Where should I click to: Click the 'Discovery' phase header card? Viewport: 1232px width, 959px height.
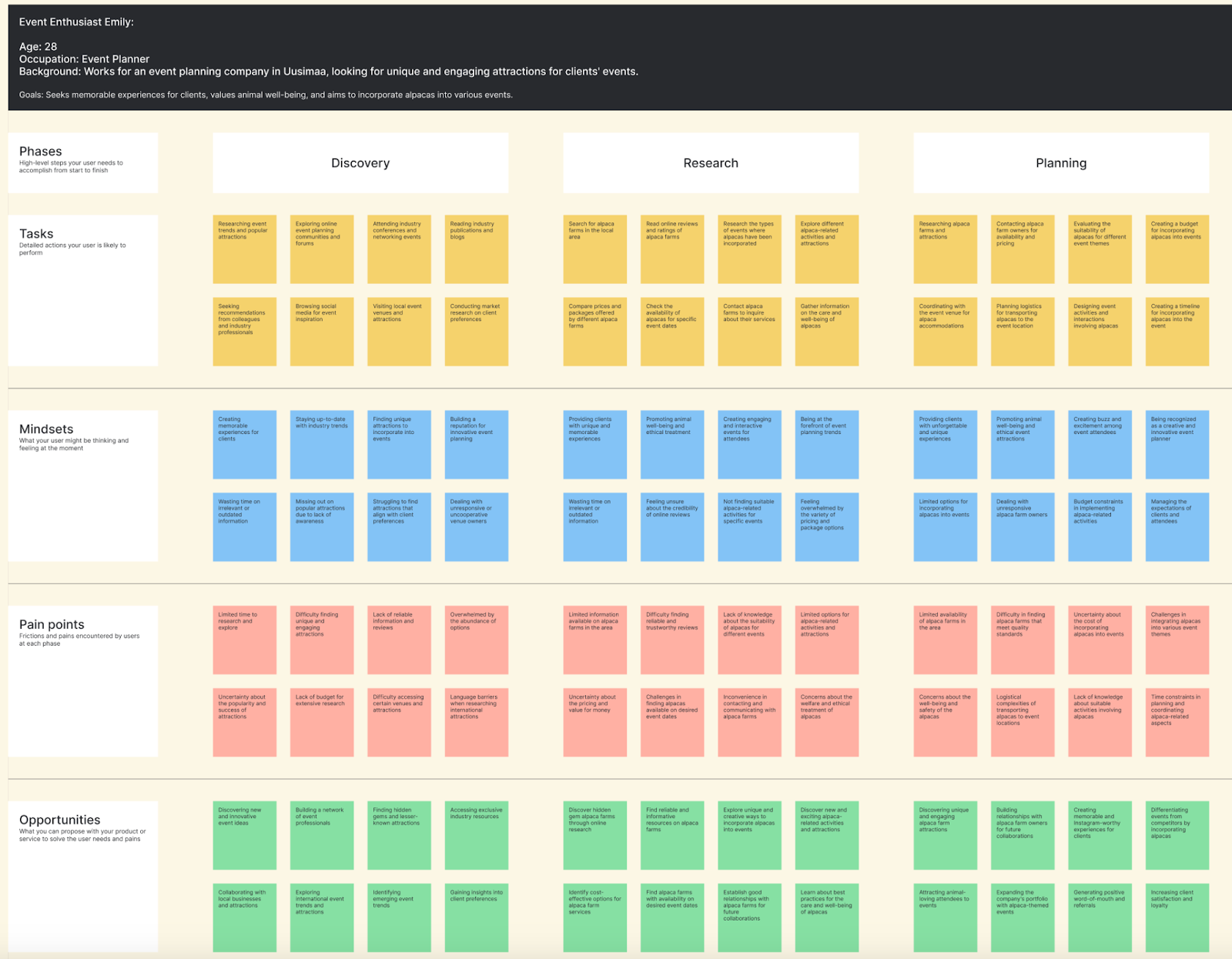pyautogui.click(x=360, y=162)
